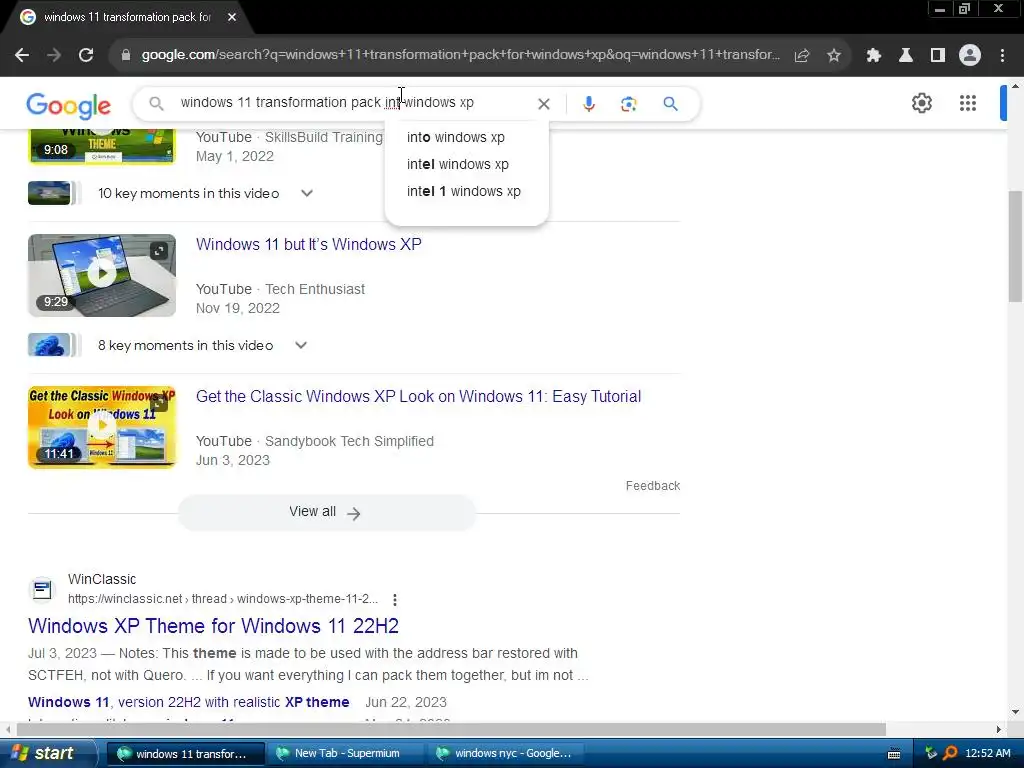
Task: Choose suggestion 'into windows xp'
Action: click(x=456, y=138)
